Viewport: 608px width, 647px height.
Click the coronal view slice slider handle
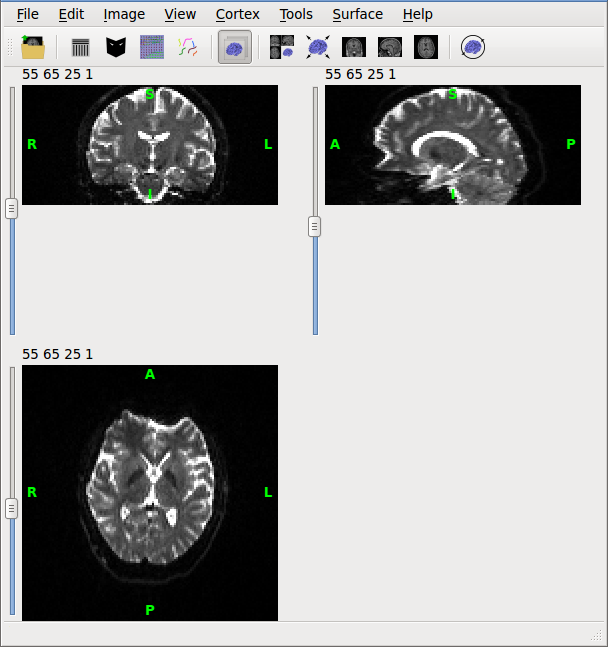tap(12, 208)
